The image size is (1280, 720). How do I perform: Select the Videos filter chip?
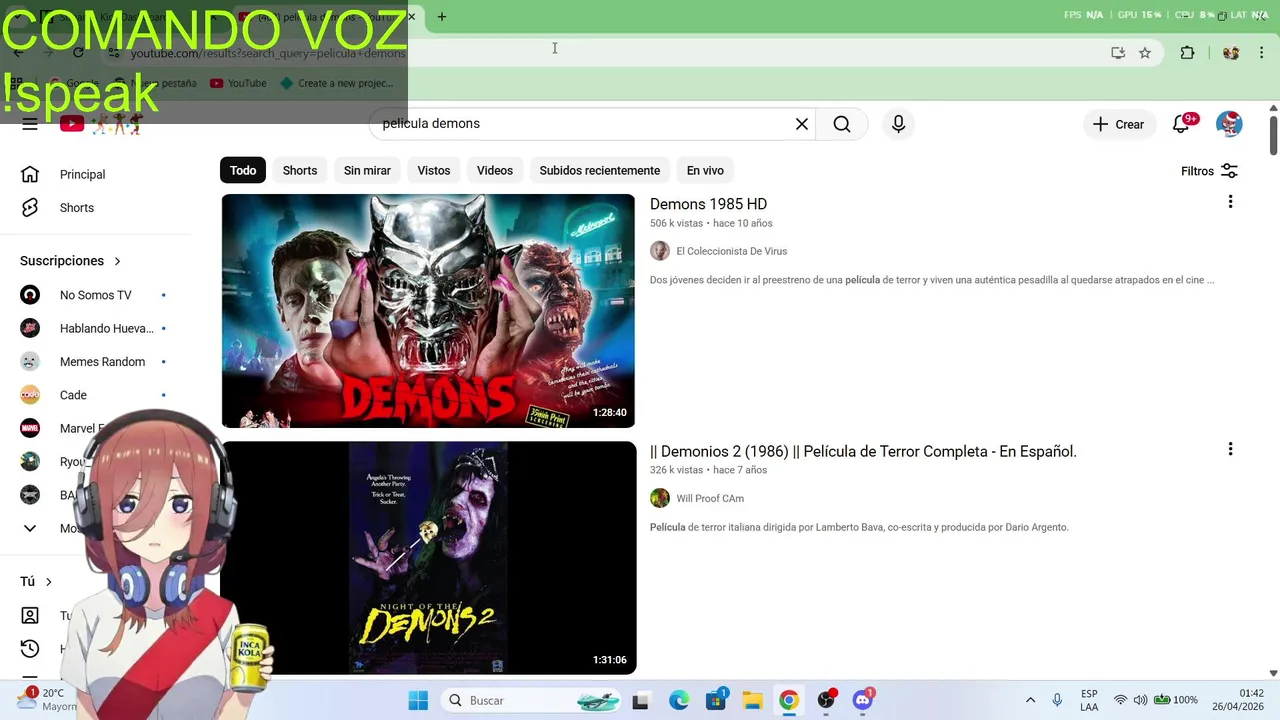(495, 170)
